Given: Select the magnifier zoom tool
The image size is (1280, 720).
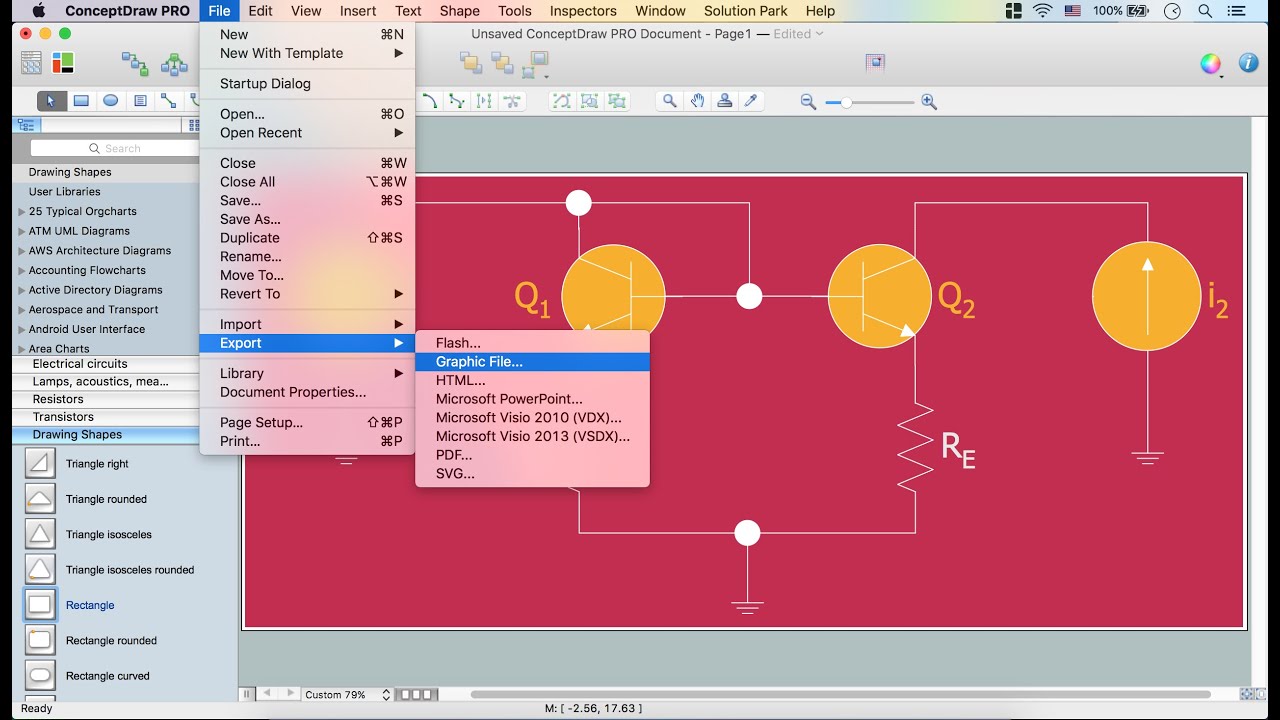Looking at the screenshot, I should click(670, 100).
